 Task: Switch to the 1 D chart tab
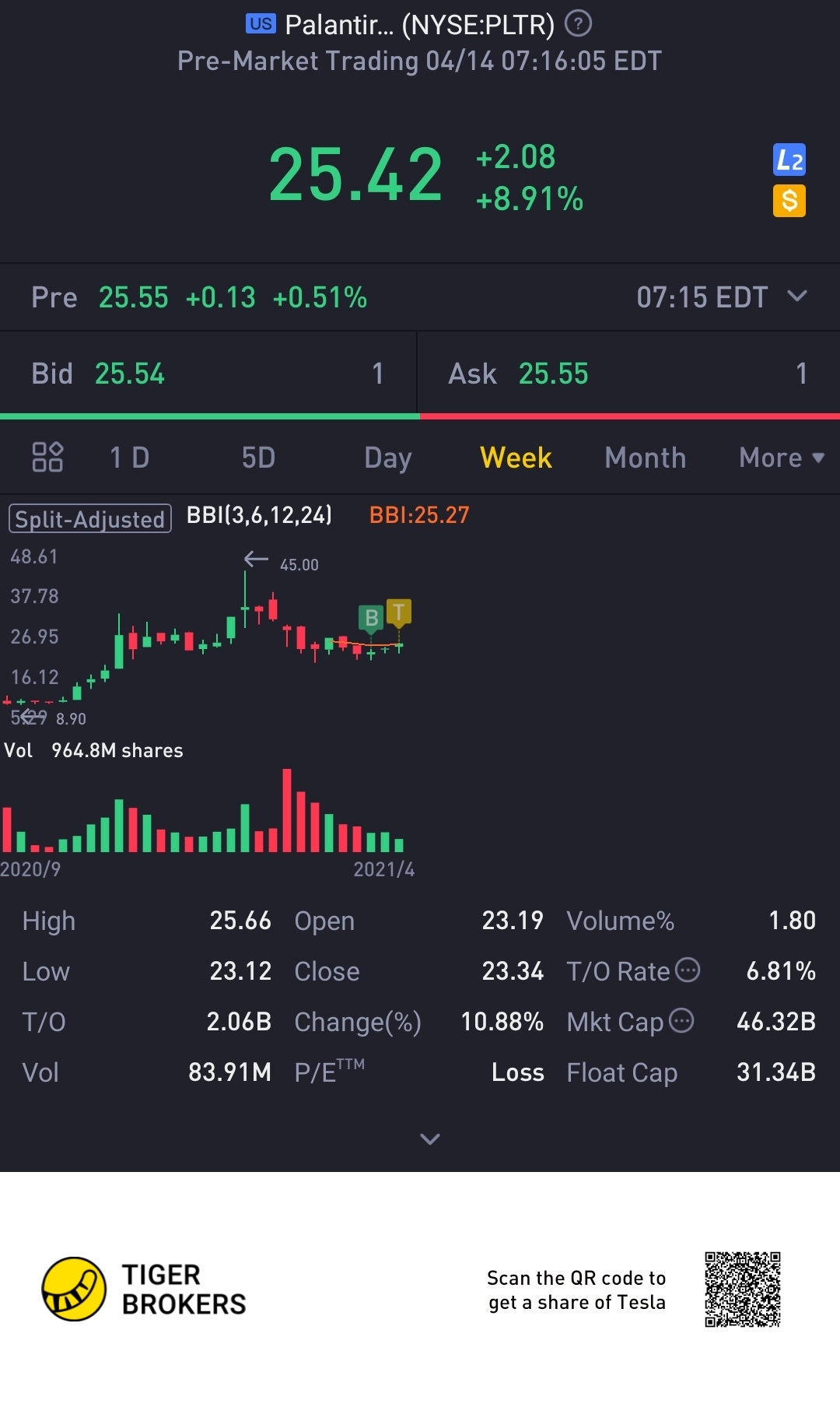pos(129,458)
